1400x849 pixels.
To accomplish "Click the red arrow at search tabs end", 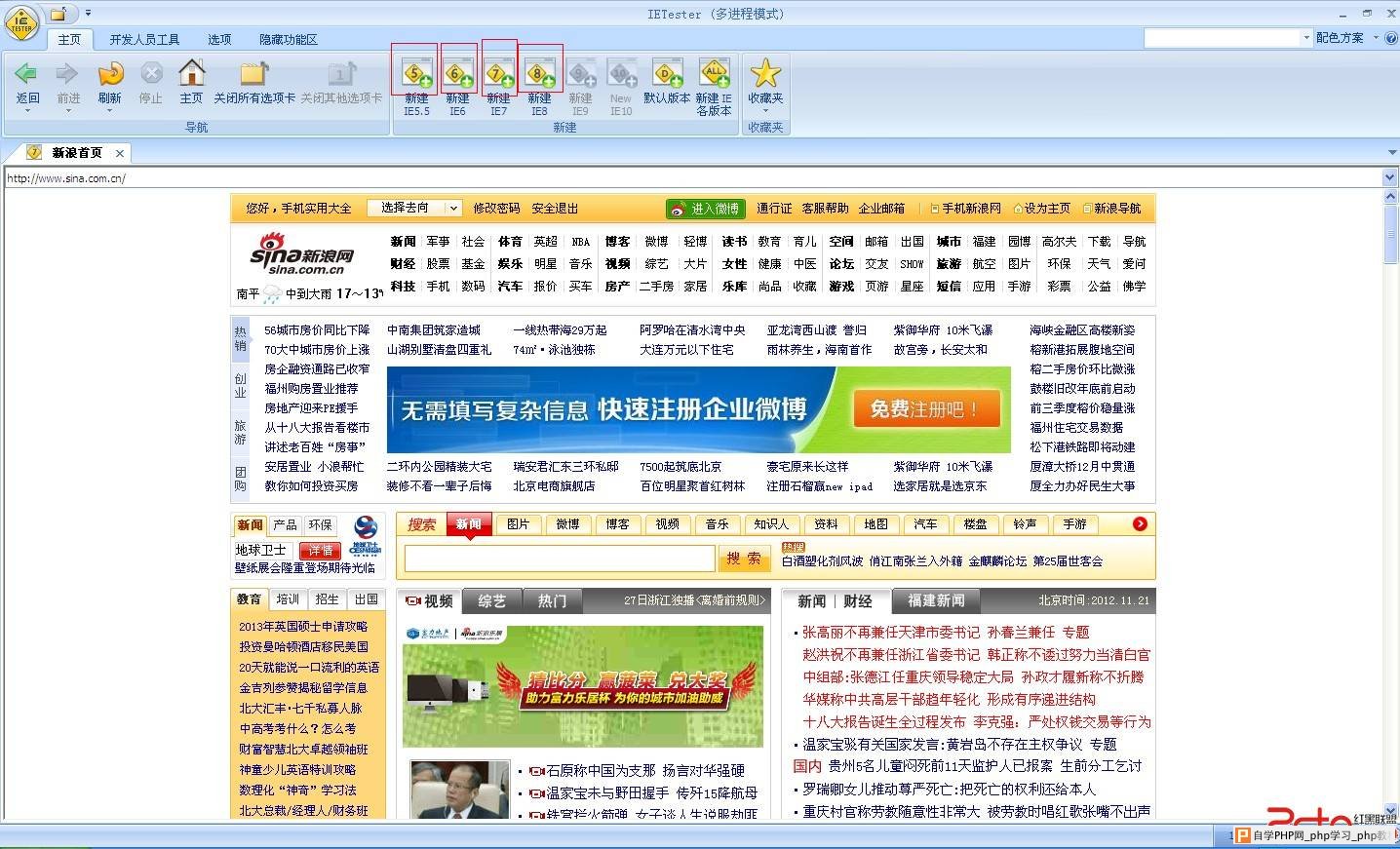I will tap(1140, 524).
